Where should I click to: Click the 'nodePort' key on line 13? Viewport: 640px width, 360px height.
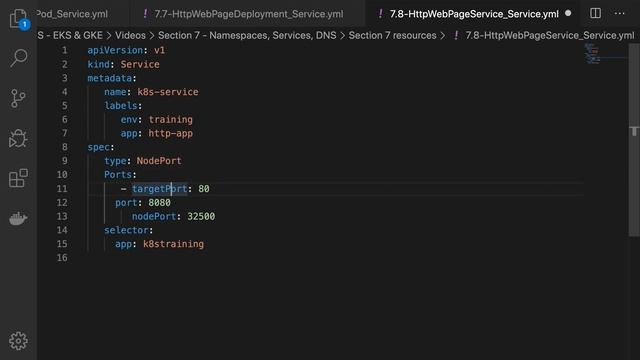tap(154, 216)
